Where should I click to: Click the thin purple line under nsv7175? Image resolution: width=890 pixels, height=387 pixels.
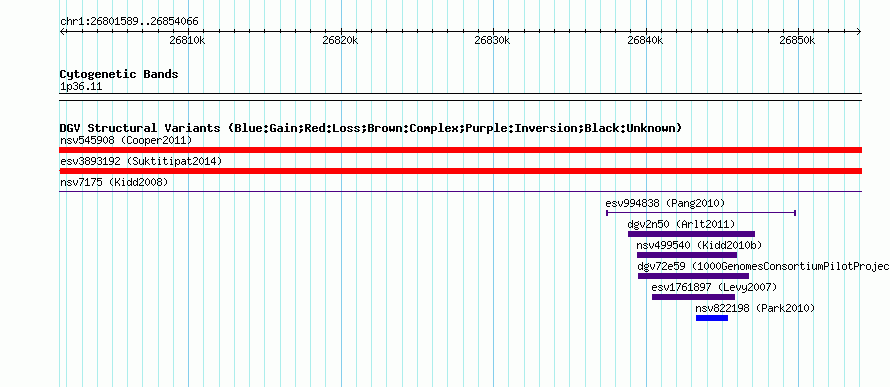[460, 191]
